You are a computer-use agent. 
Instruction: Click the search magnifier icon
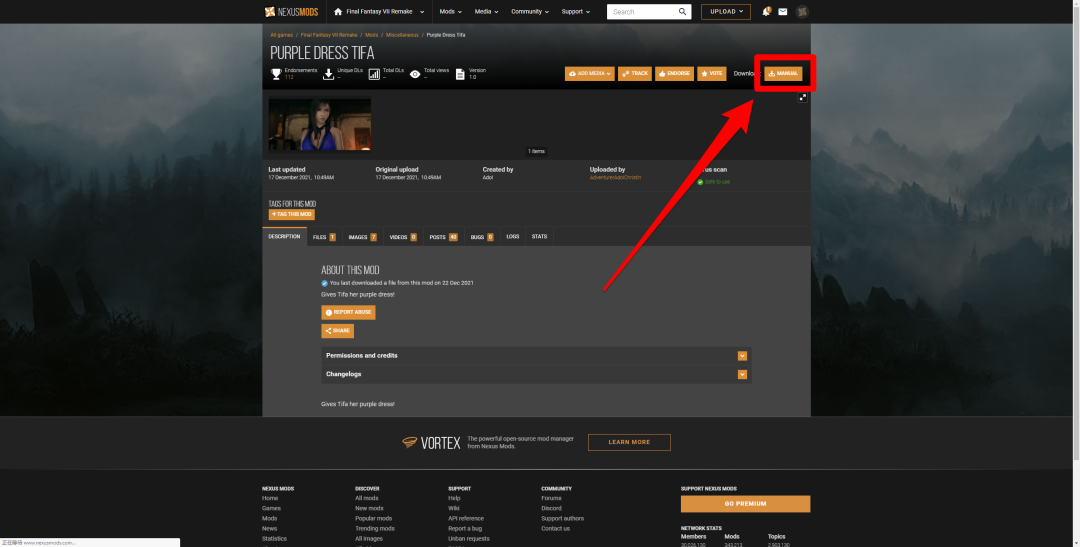tap(683, 12)
